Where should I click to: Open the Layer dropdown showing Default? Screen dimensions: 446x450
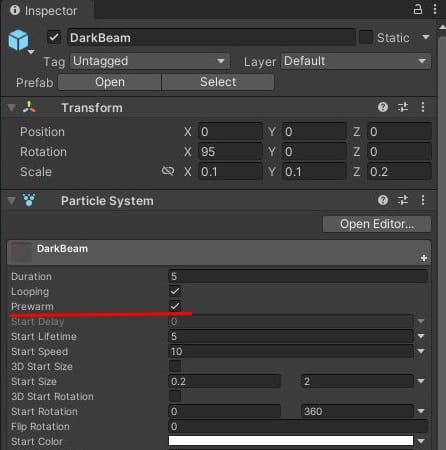click(356, 61)
